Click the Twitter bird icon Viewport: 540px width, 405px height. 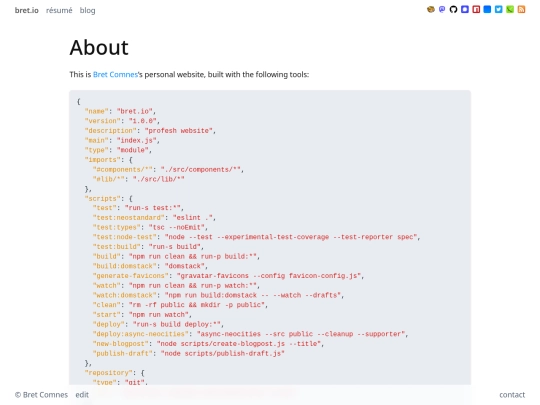tap(498, 9)
